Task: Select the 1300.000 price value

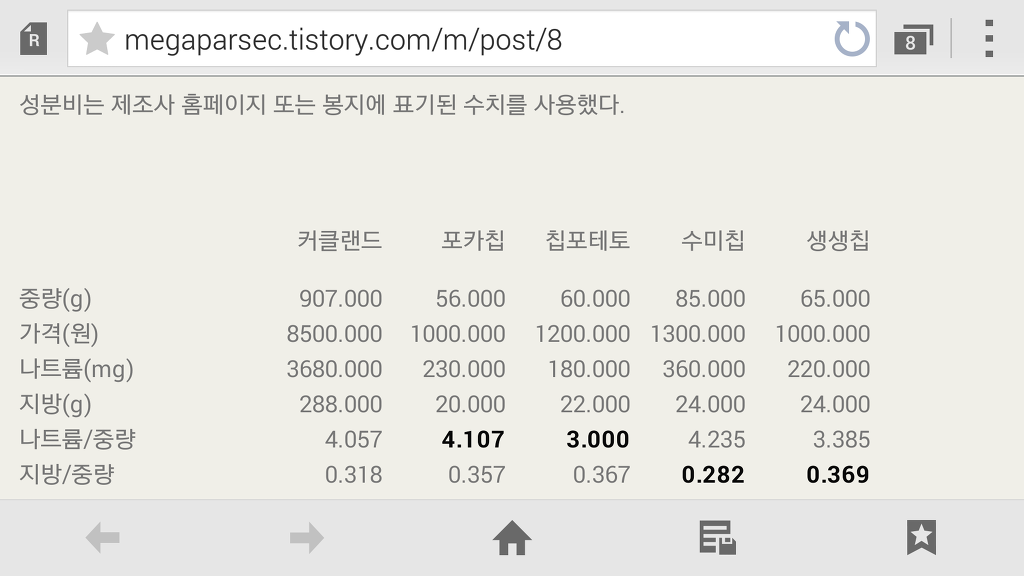Action: (697, 334)
